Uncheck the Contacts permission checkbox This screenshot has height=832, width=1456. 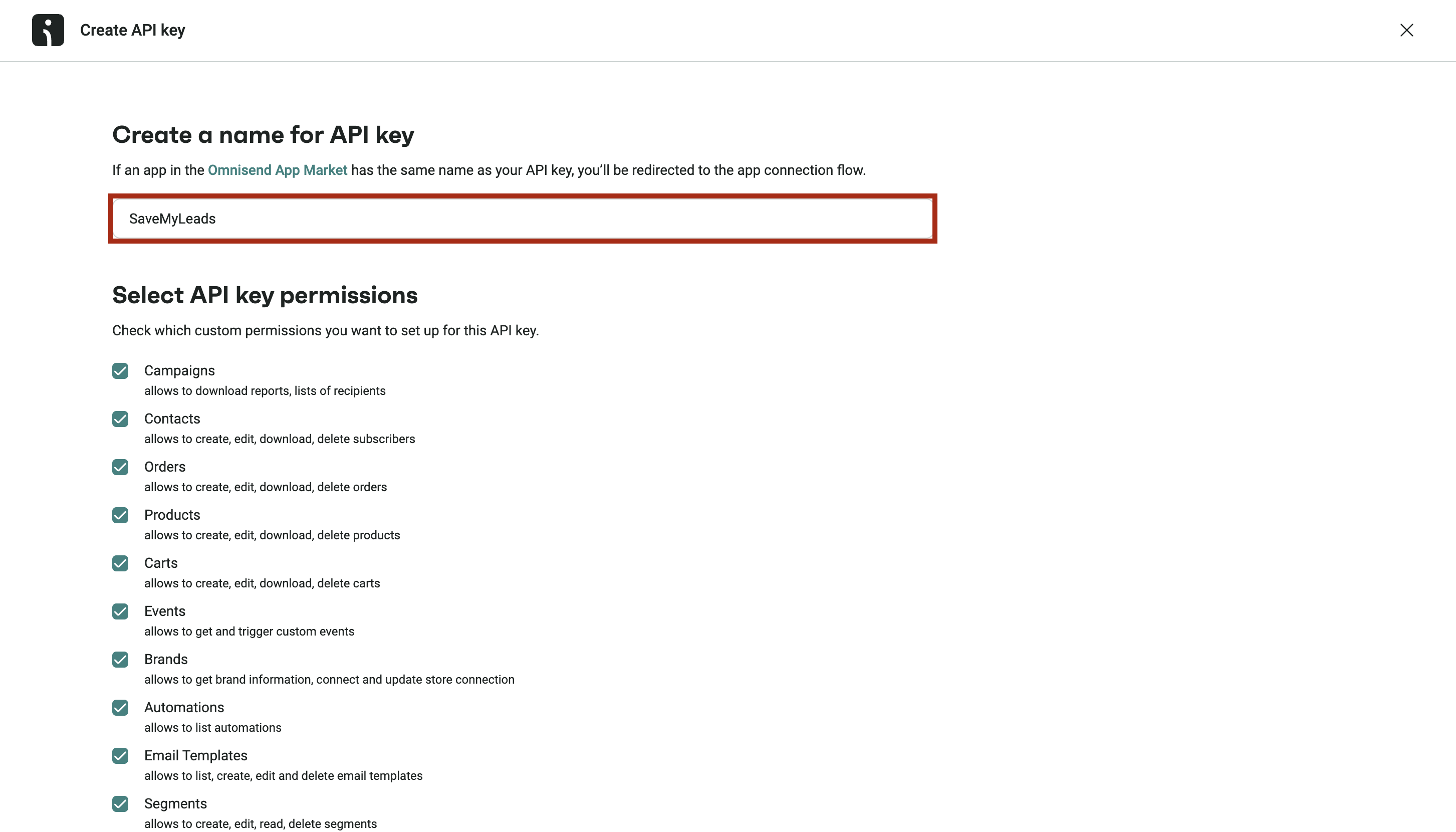pos(121,419)
